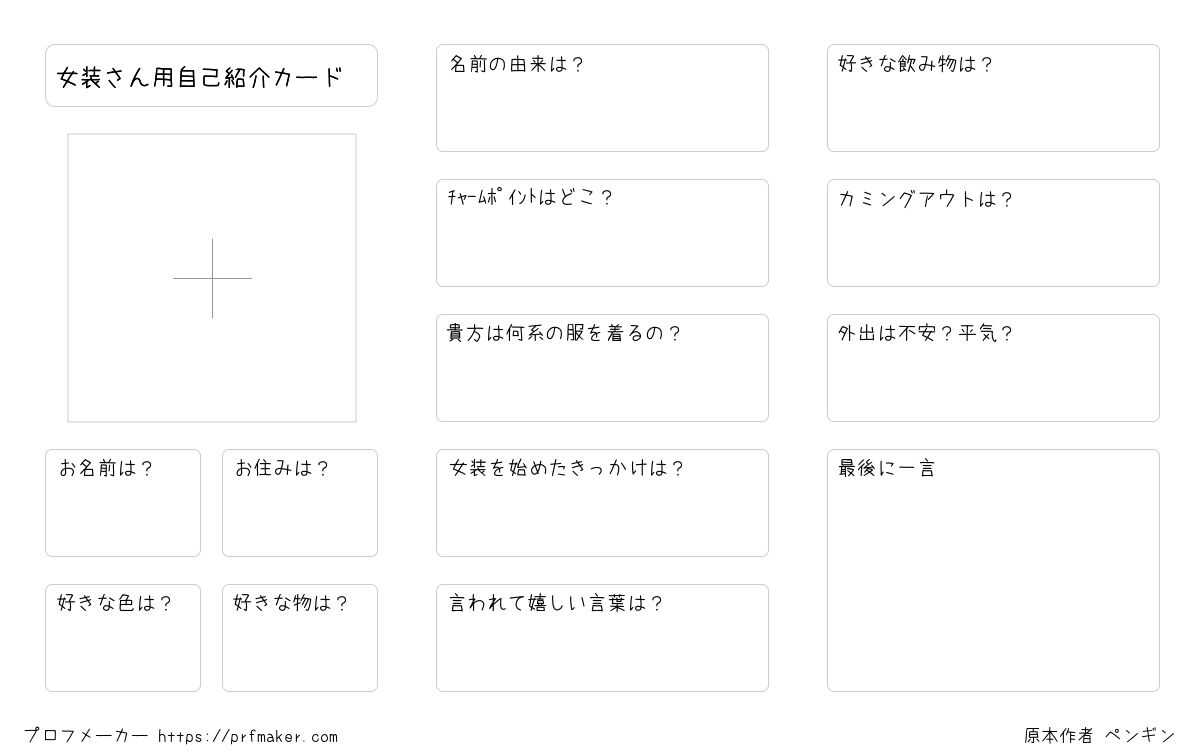
Task: Click the 名前の由来は？ box
Action: [x=602, y=98]
